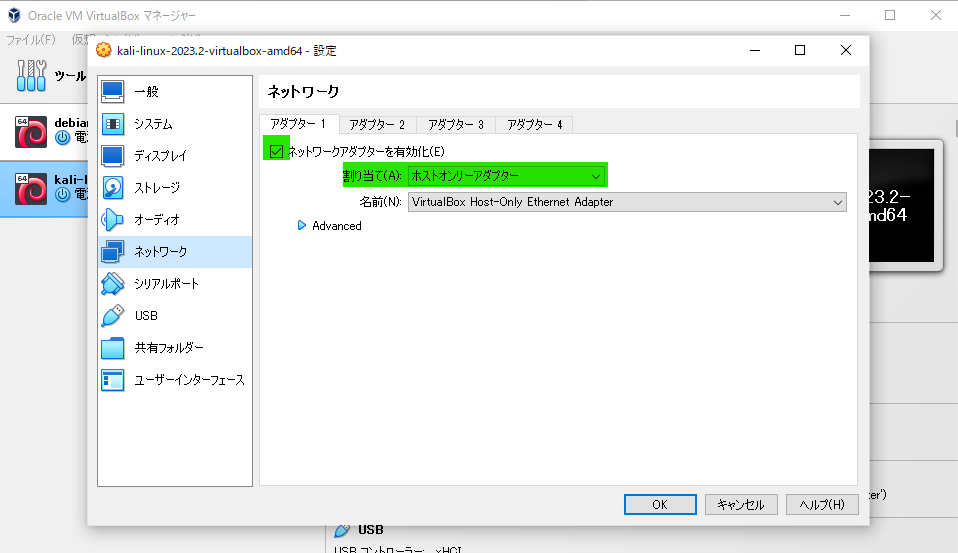Maximize the settings dialog window

[800, 50]
